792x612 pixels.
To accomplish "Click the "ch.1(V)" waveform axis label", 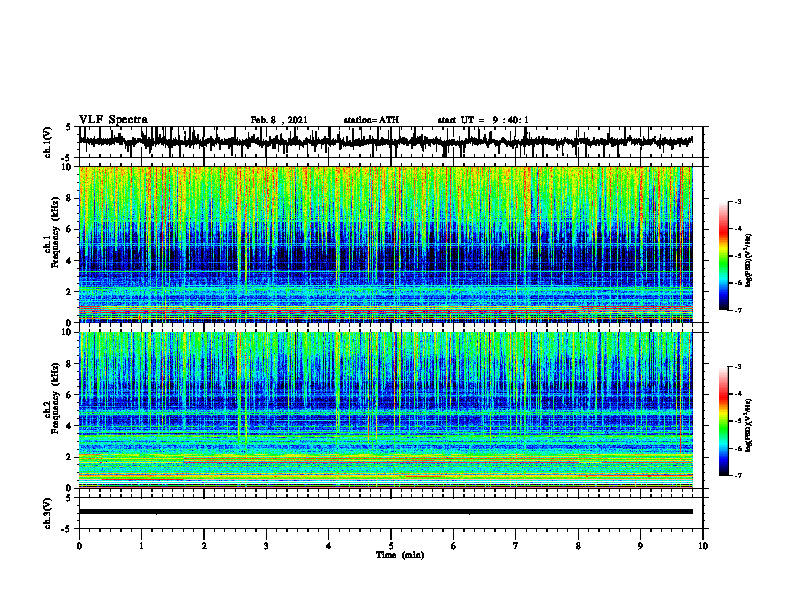I will point(48,142).
